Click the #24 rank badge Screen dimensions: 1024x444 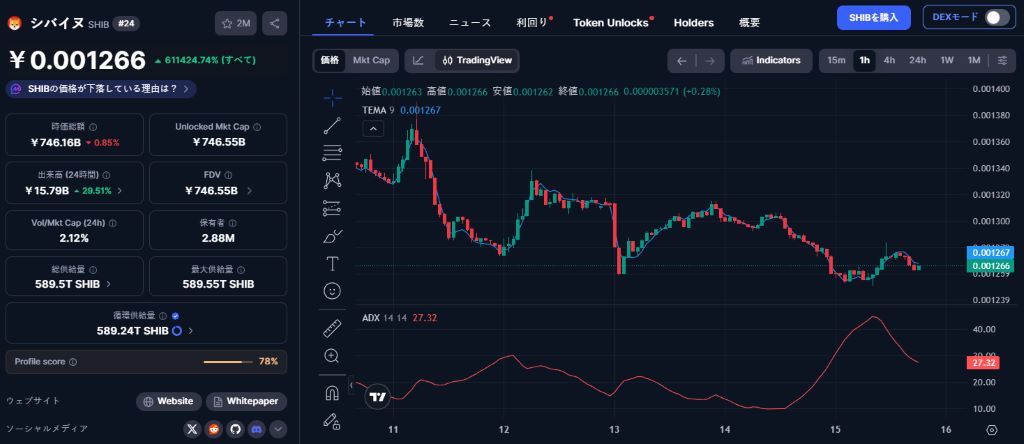pyautogui.click(x=126, y=24)
